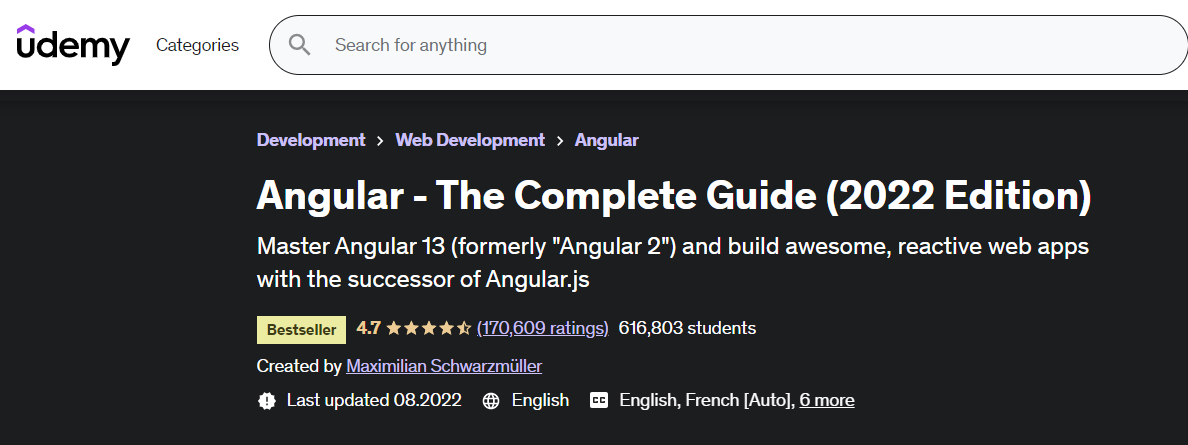Open Maximilian Schwarzmüller instructor profile
The width and height of the screenshot is (1188, 445).
pyautogui.click(x=444, y=366)
